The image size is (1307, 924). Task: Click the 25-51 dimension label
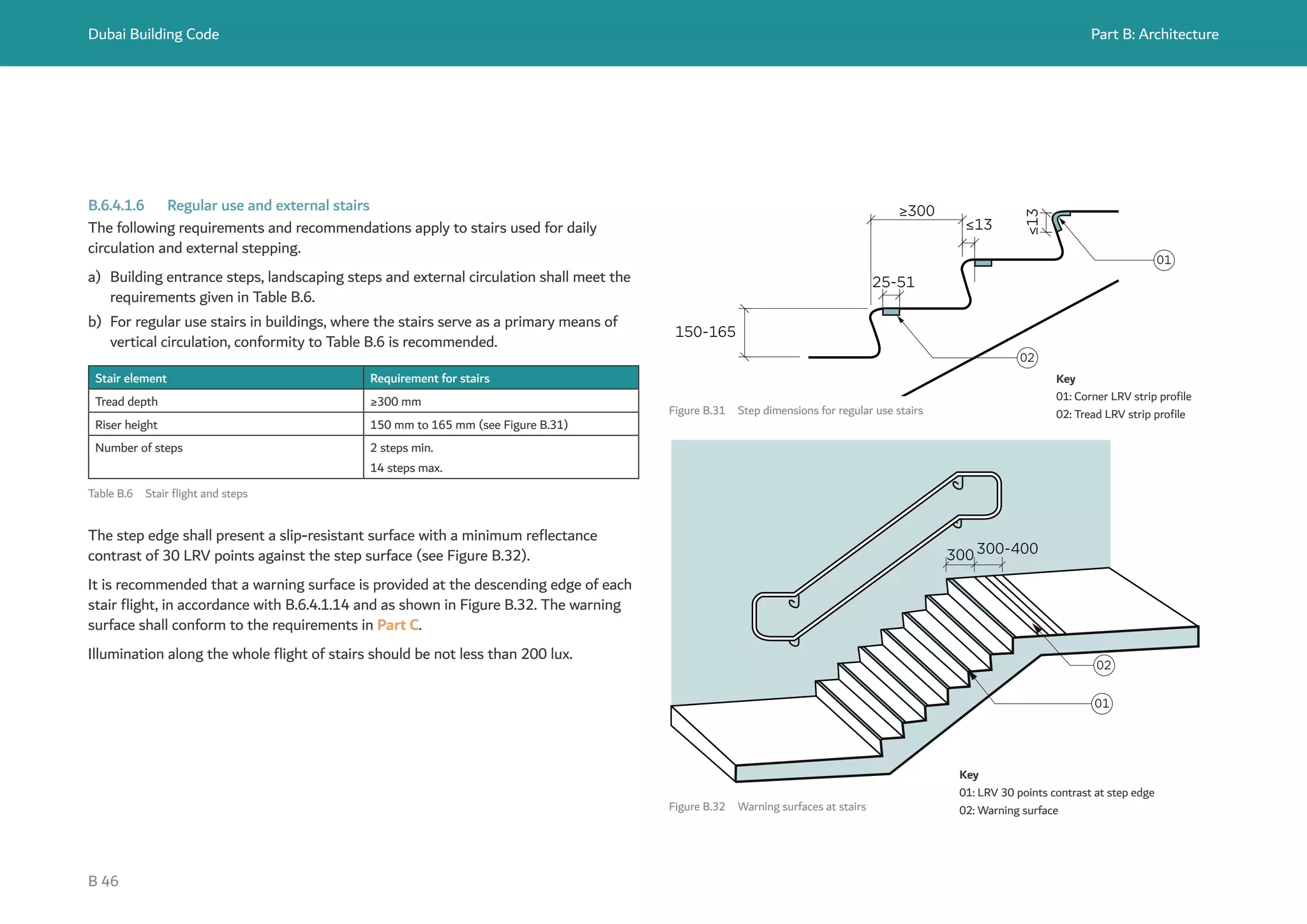893,282
